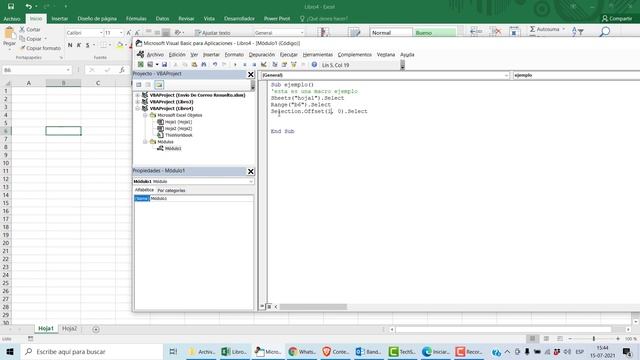Open Windows Start menu
Viewport: 640px width, 360px height.
(10, 351)
